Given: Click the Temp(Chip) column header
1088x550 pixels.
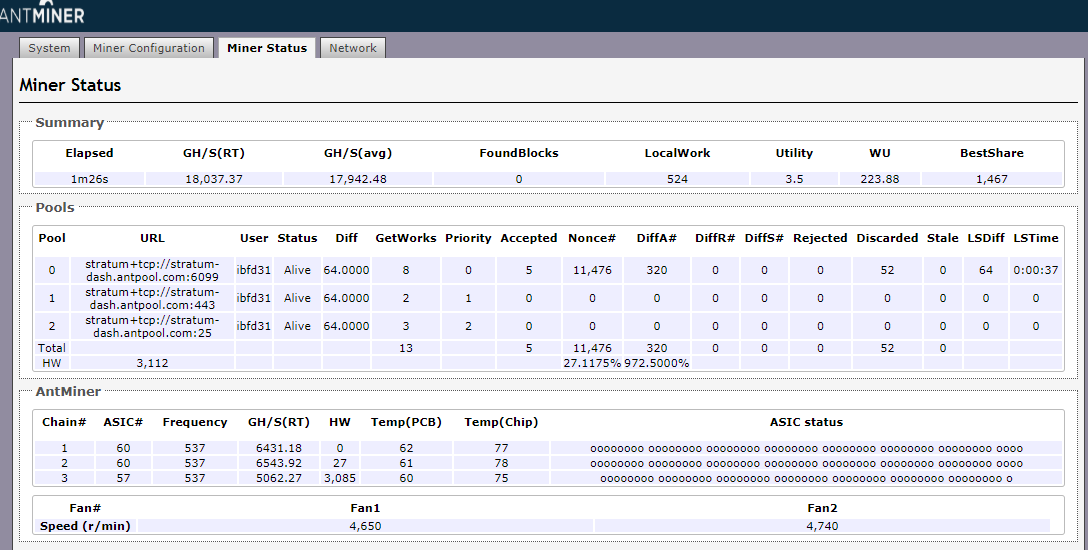Looking at the screenshot, I should (501, 422).
